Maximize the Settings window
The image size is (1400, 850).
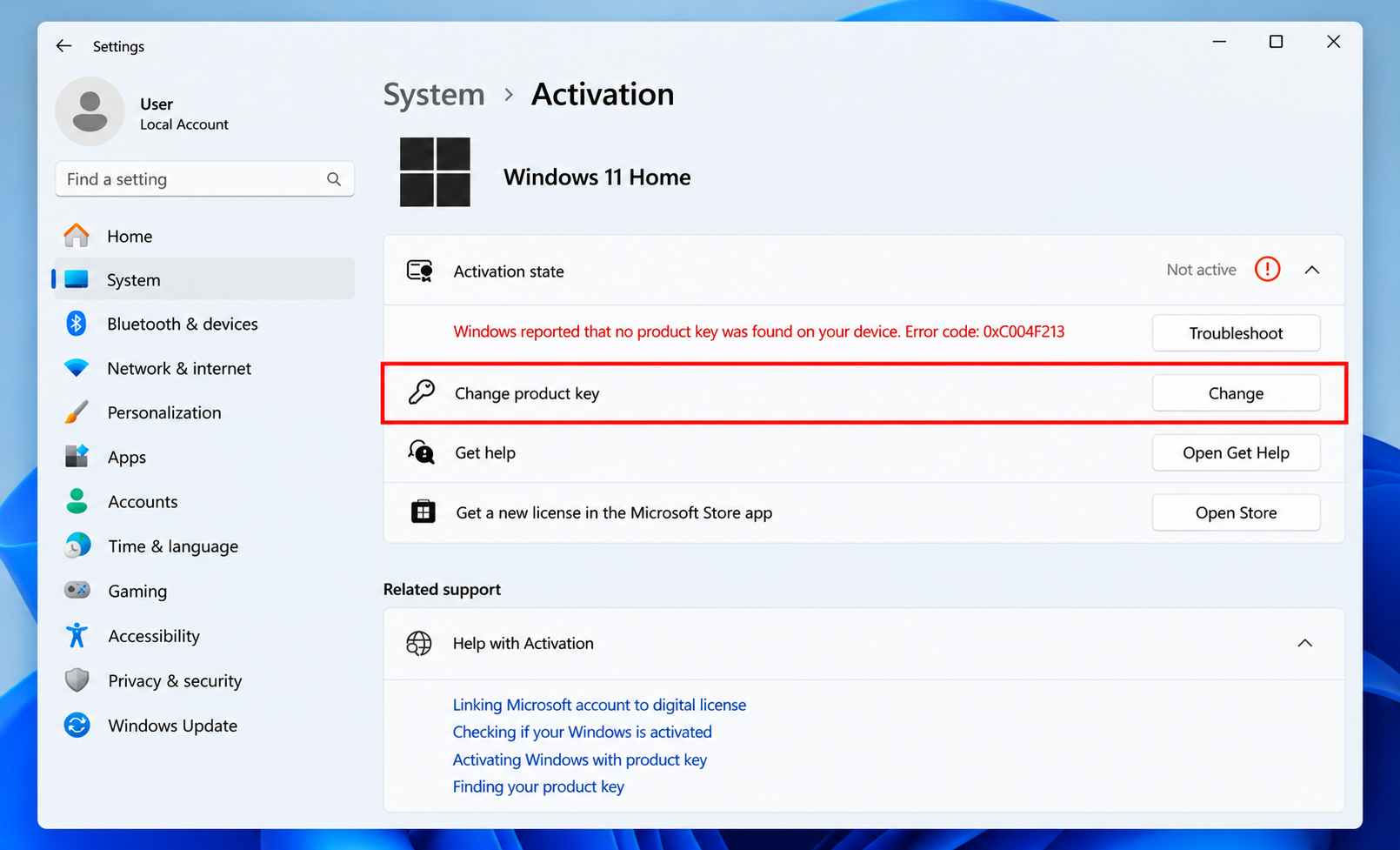click(x=1276, y=42)
